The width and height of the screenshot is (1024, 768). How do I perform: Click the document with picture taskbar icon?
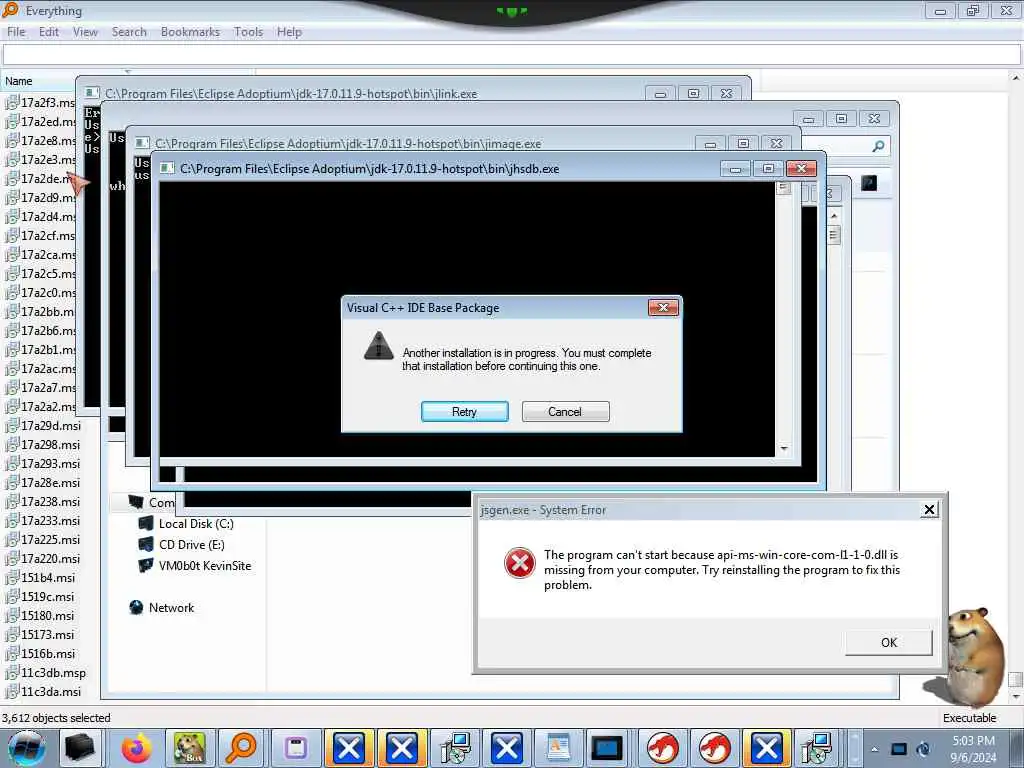(558, 748)
